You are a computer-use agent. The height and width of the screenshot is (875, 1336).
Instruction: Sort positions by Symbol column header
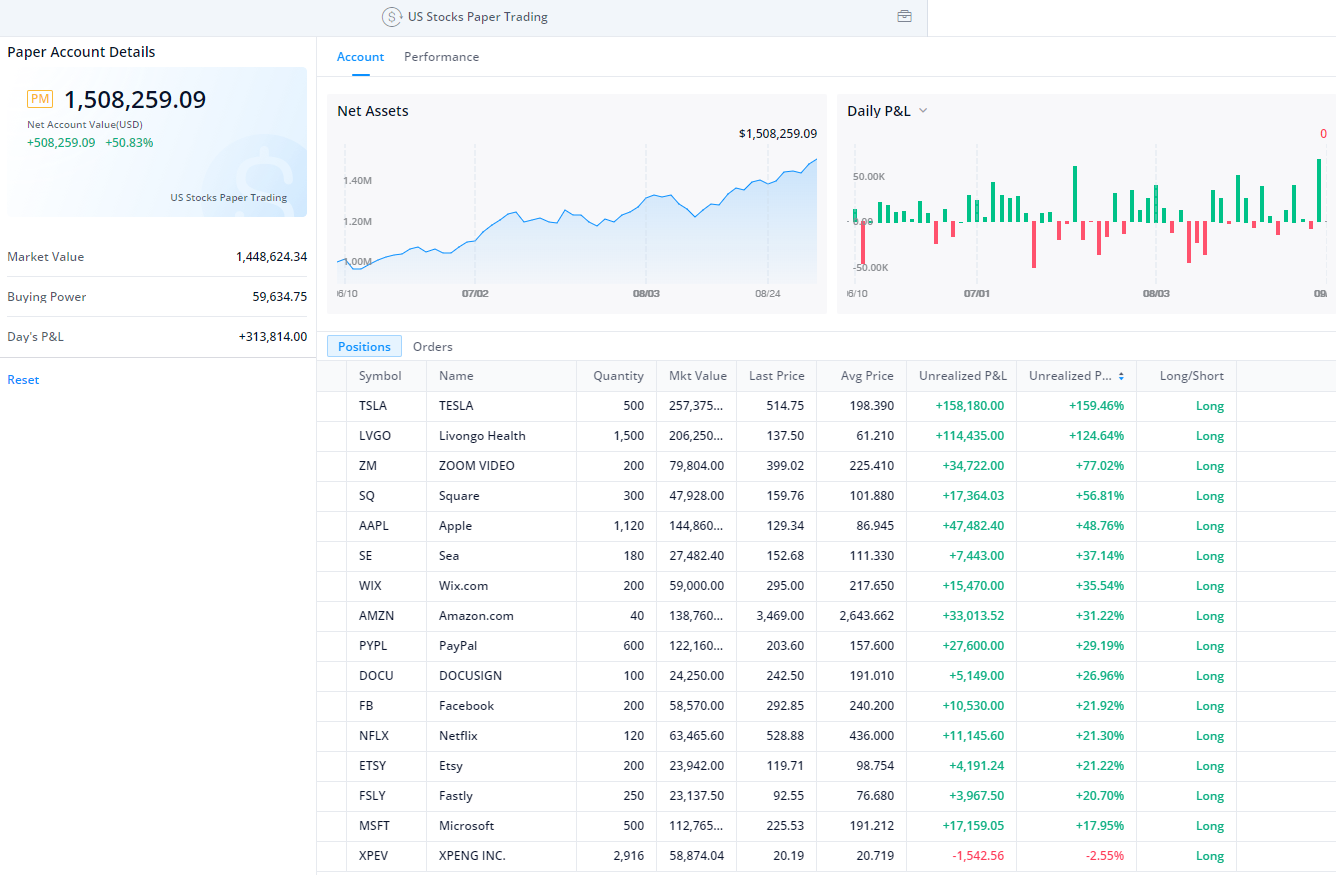[x=380, y=376]
